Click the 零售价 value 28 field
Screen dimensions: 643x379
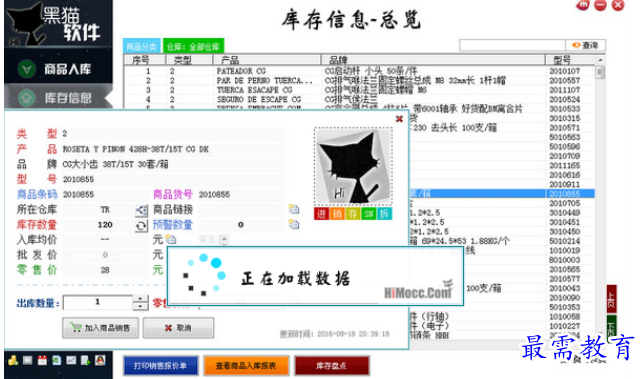105,270
